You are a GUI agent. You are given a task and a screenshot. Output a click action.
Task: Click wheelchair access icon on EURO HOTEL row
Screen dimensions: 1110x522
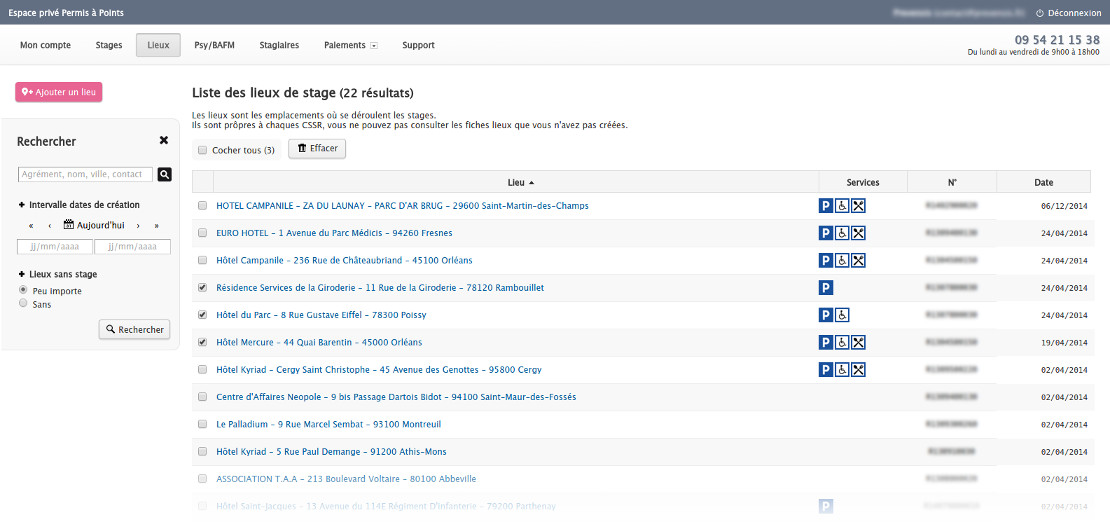pyautogui.click(x=842, y=233)
